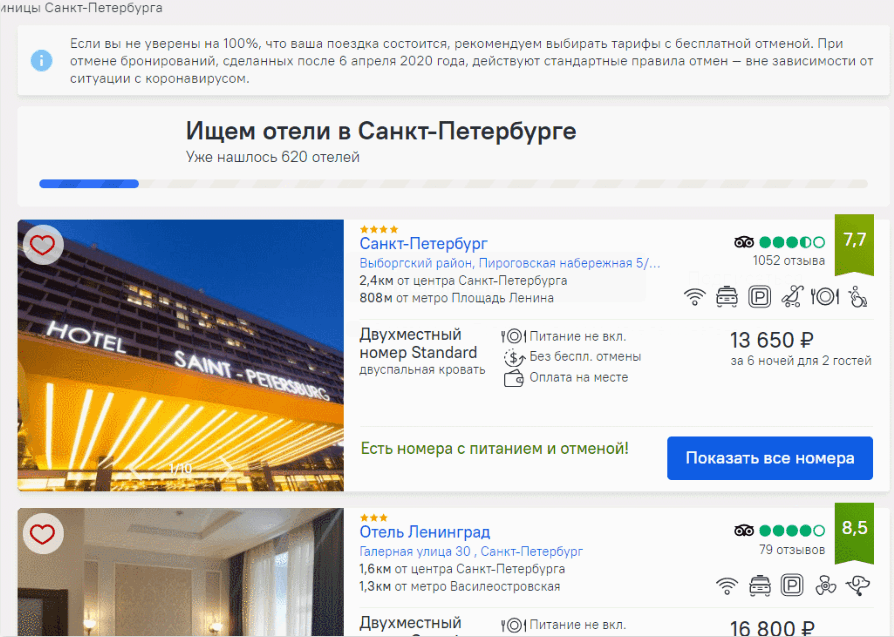Open the Санкт-Петербург hotel title link
894x637 pixels.
tap(423, 244)
